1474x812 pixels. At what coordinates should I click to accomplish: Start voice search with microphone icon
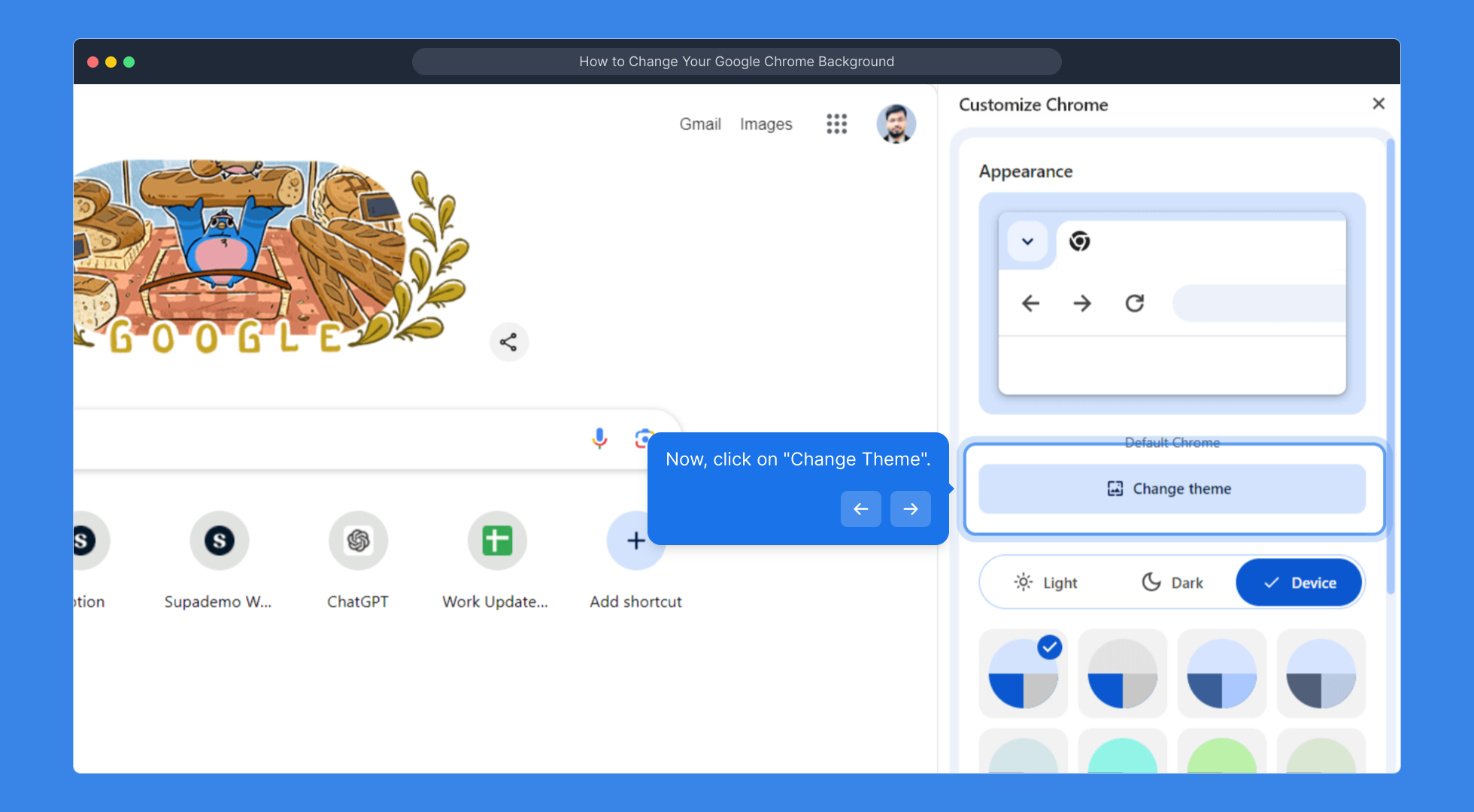pos(599,438)
